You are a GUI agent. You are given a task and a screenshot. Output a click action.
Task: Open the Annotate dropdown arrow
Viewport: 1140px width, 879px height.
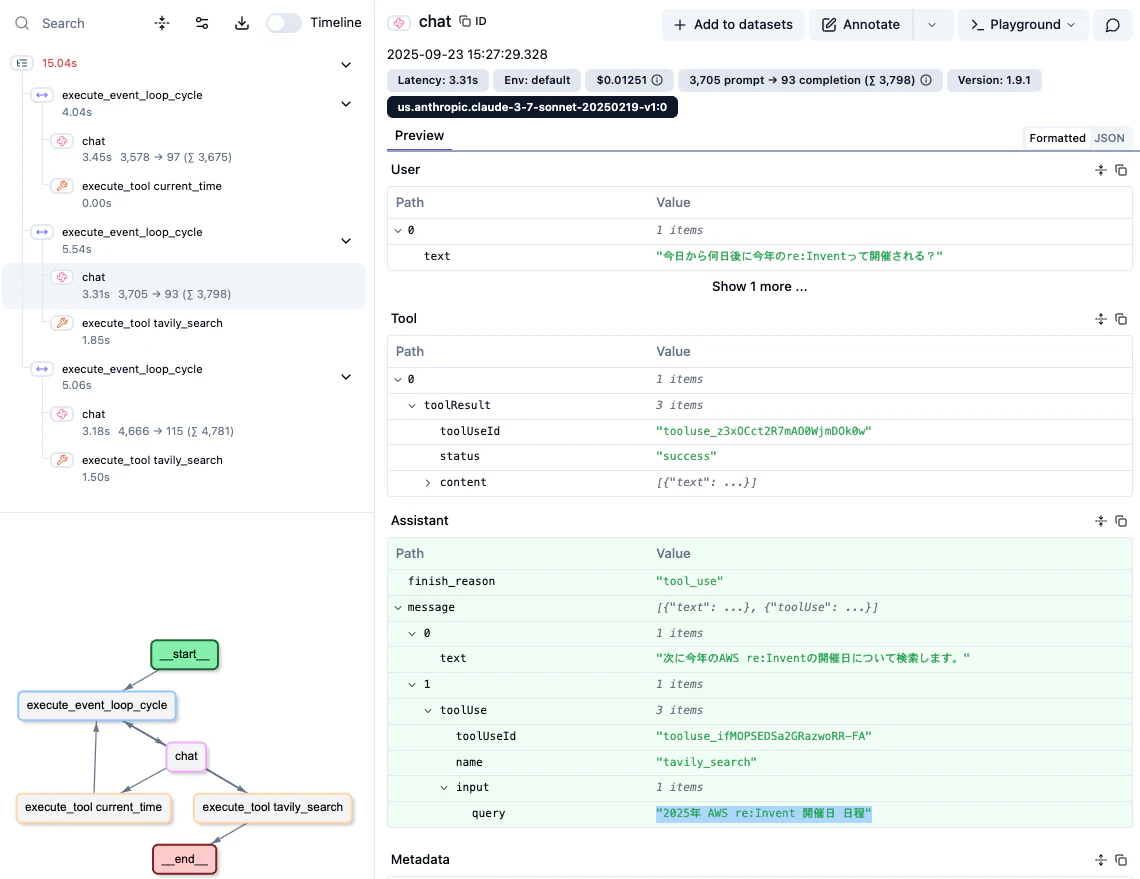click(932, 25)
